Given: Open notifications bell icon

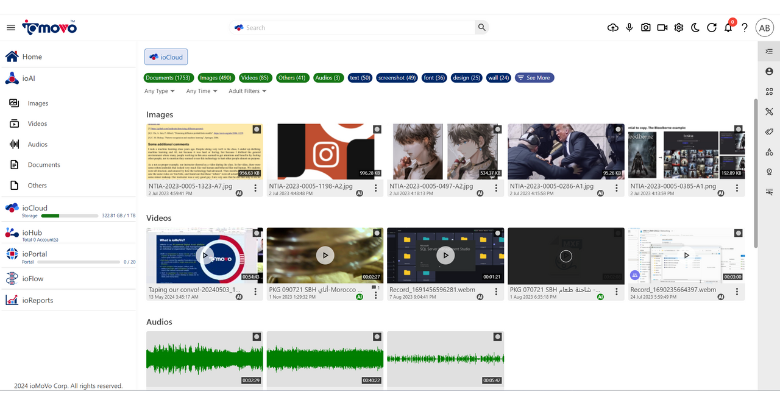Looking at the screenshot, I should click(x=728, y=28).
